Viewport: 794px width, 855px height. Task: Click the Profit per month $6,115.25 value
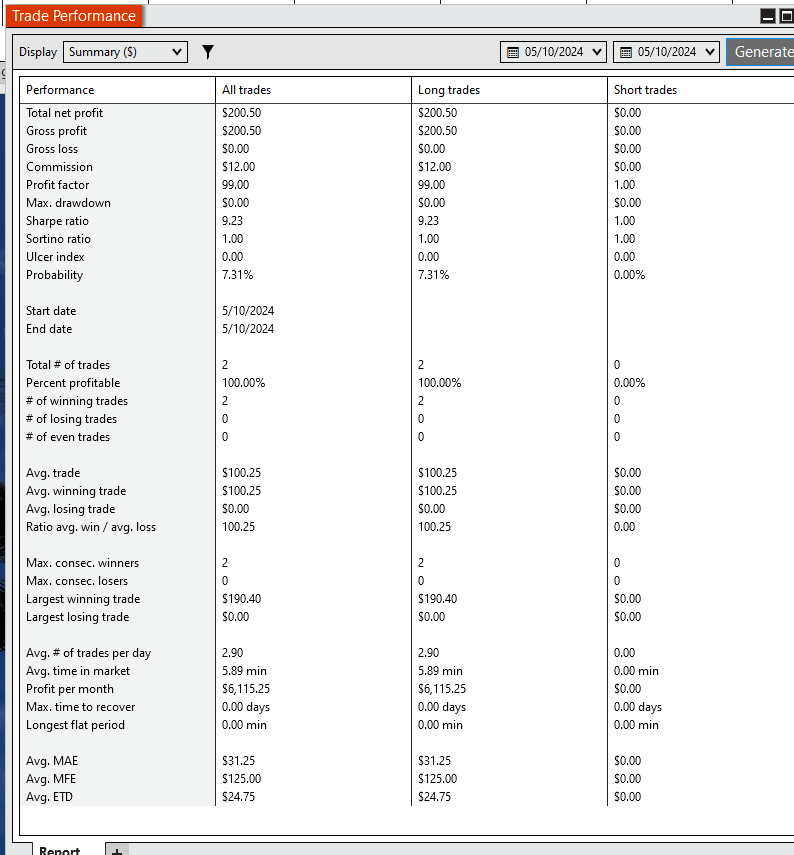[246, 689]
